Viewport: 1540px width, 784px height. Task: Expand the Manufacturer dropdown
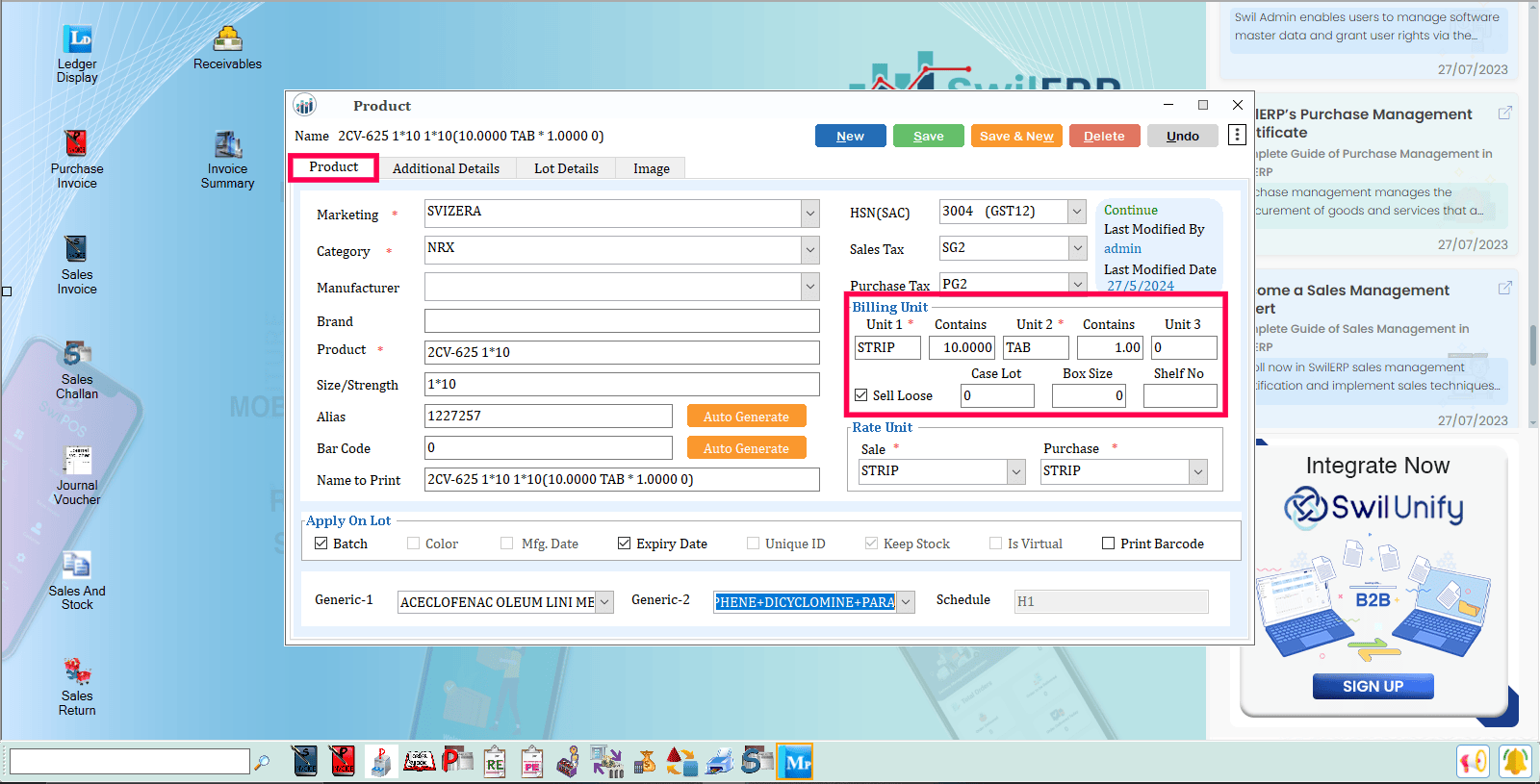tap(810, 287)
